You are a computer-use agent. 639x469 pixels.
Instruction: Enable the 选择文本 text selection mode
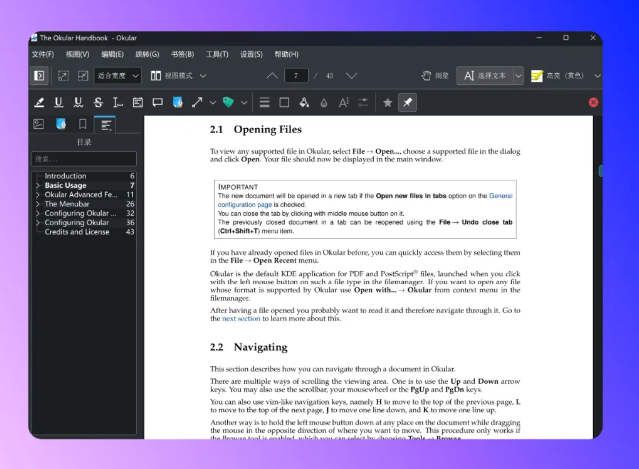click(485, 76)
